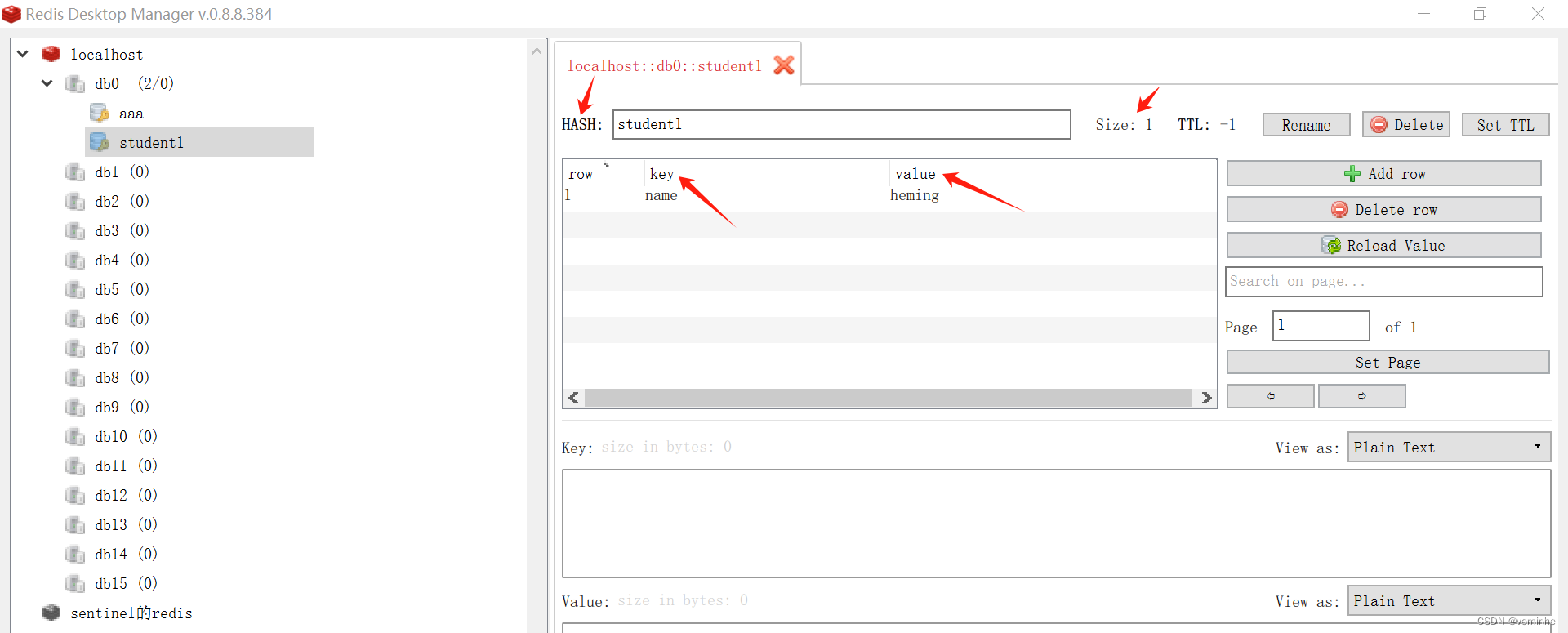Click the db1 database icon
This screenshot has width=1568, height=633.
[x=75, y=172]
